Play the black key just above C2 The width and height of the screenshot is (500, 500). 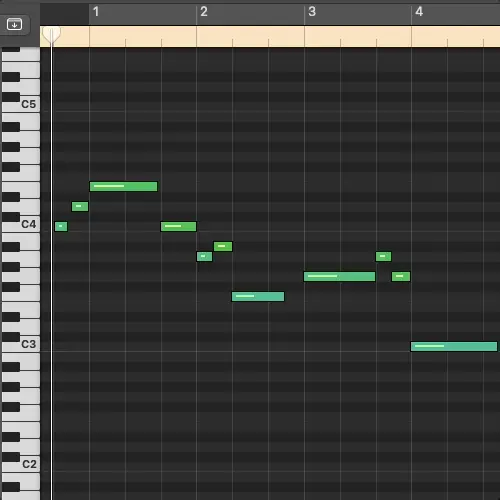point(11,457)
